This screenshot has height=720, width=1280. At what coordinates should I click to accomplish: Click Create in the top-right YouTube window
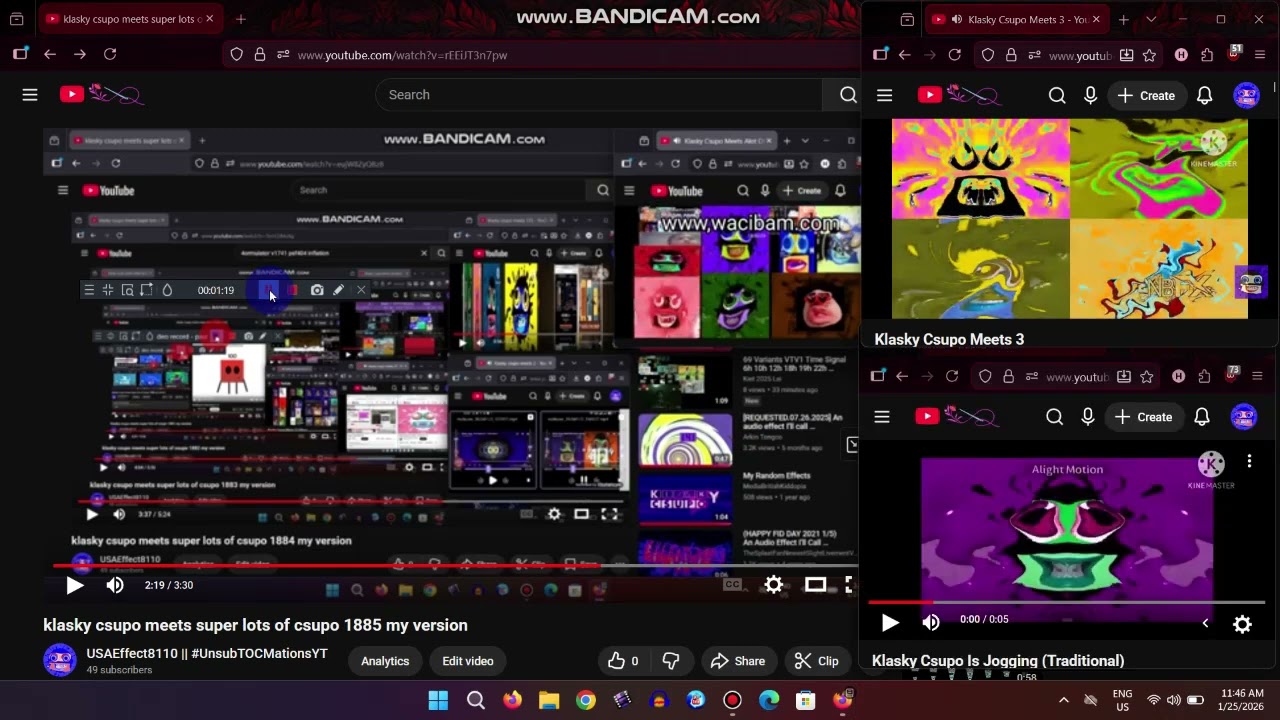tap(1146, 95)
